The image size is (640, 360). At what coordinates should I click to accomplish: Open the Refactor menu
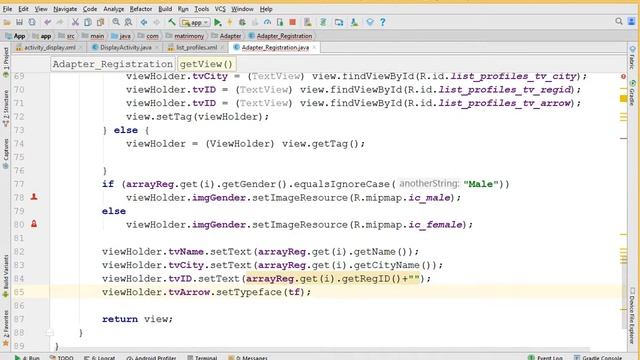pyautogui.click(x=141, y=9)
